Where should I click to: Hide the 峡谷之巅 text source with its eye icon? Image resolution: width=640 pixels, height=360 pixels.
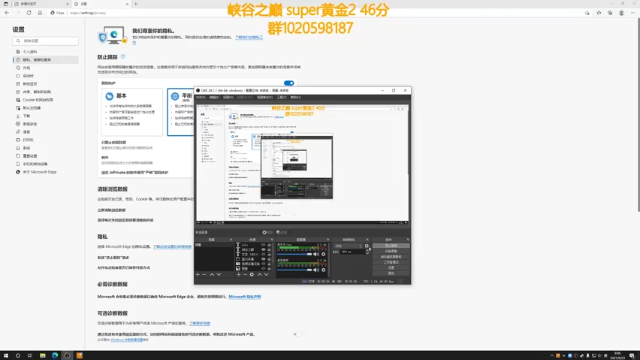coord(263,250)
